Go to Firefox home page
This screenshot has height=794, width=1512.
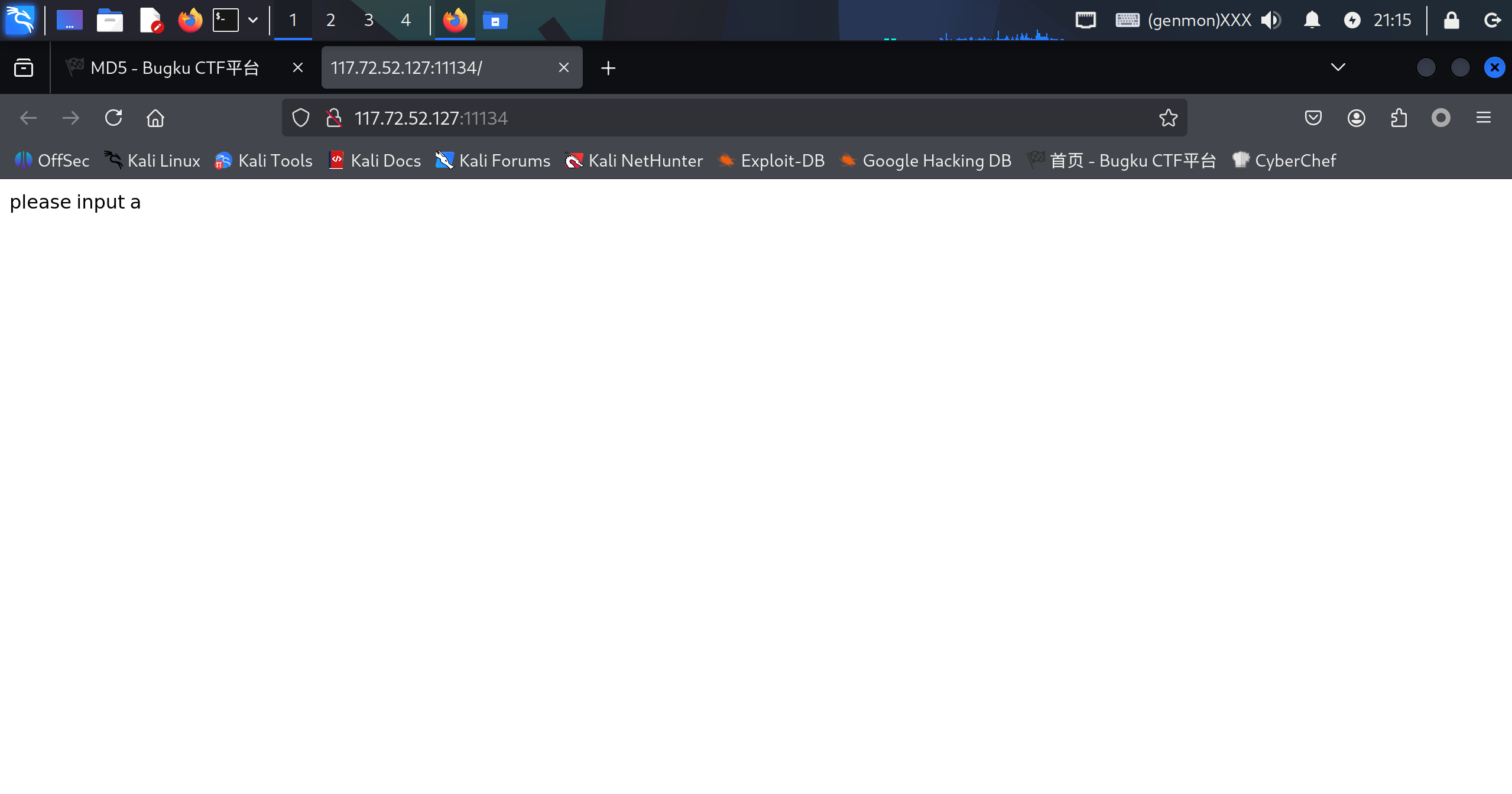(x=155, y=118)
